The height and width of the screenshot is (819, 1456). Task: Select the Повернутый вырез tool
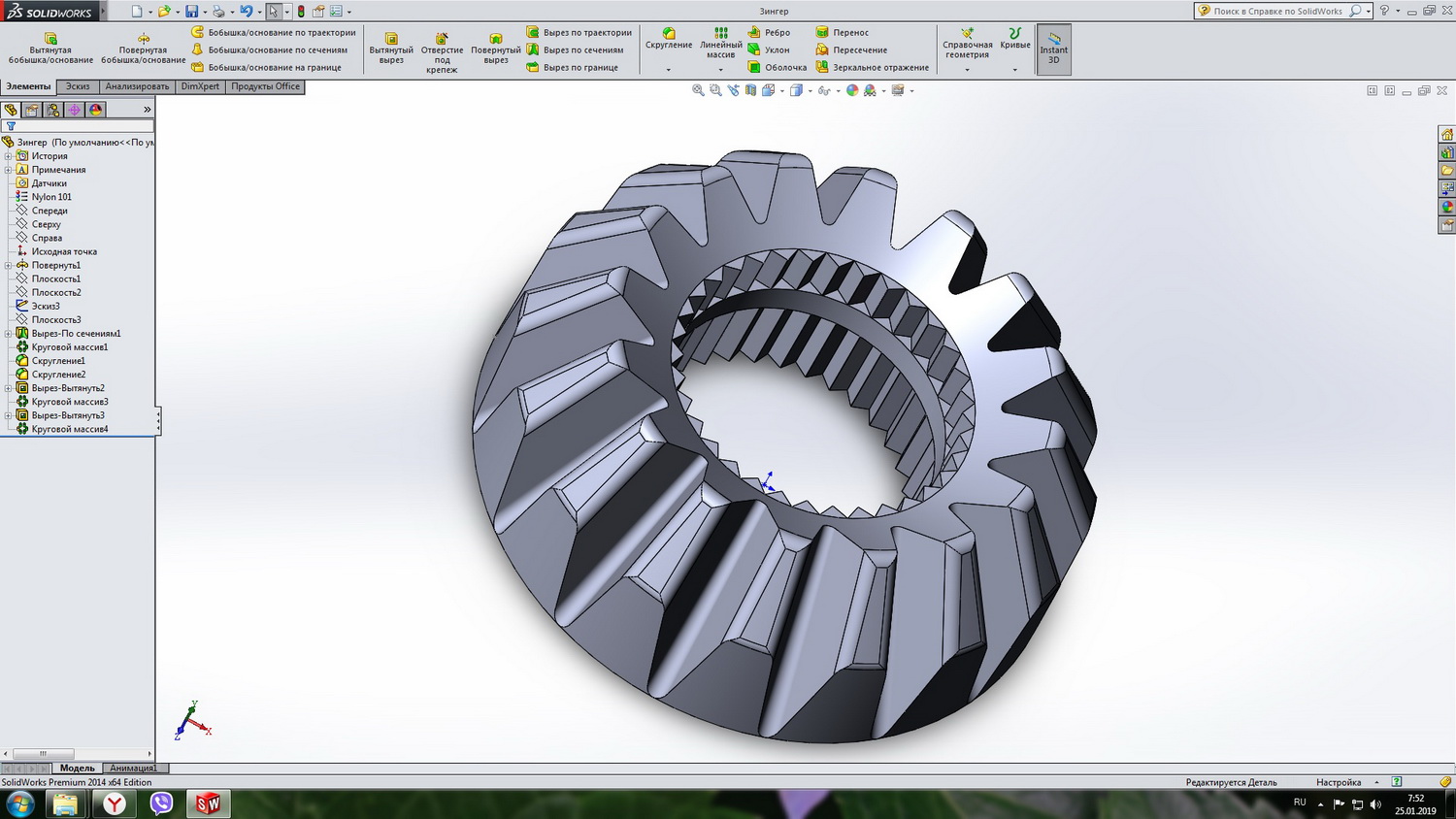tap(496, 49)
